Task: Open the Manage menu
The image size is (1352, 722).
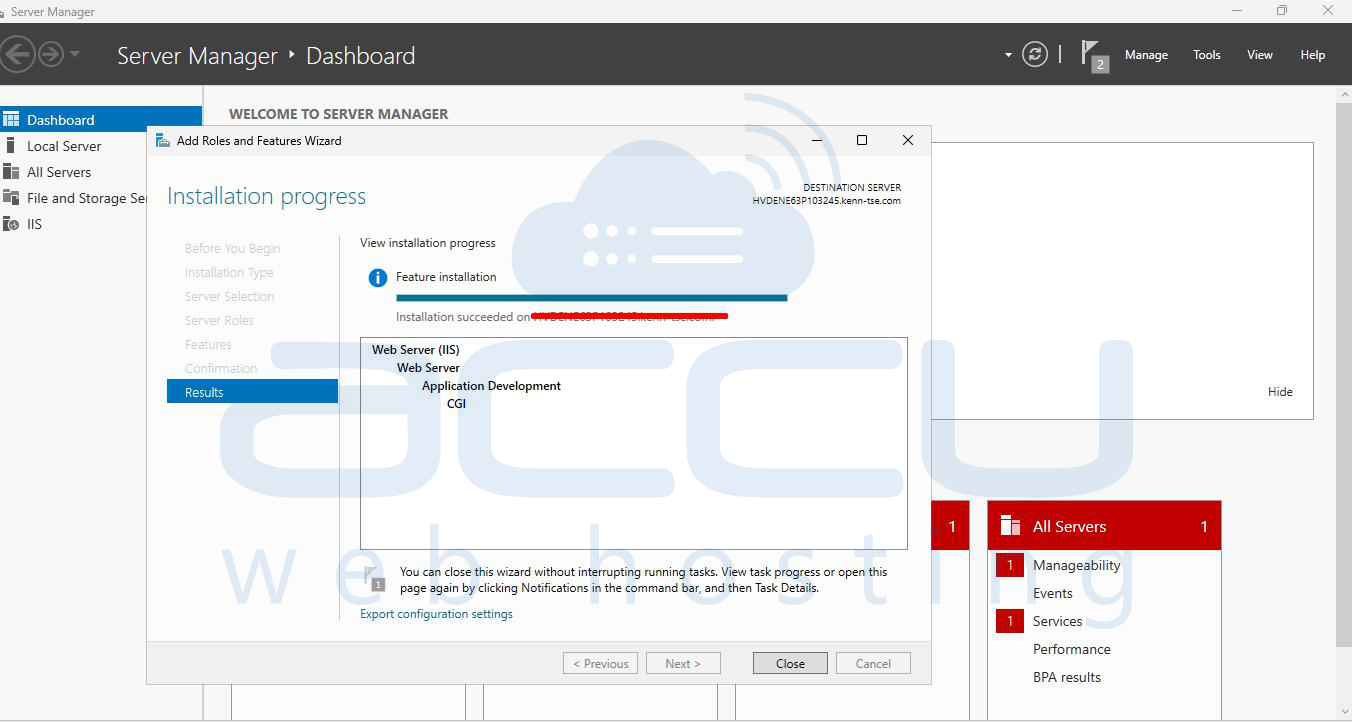Action: [1146, 55]
